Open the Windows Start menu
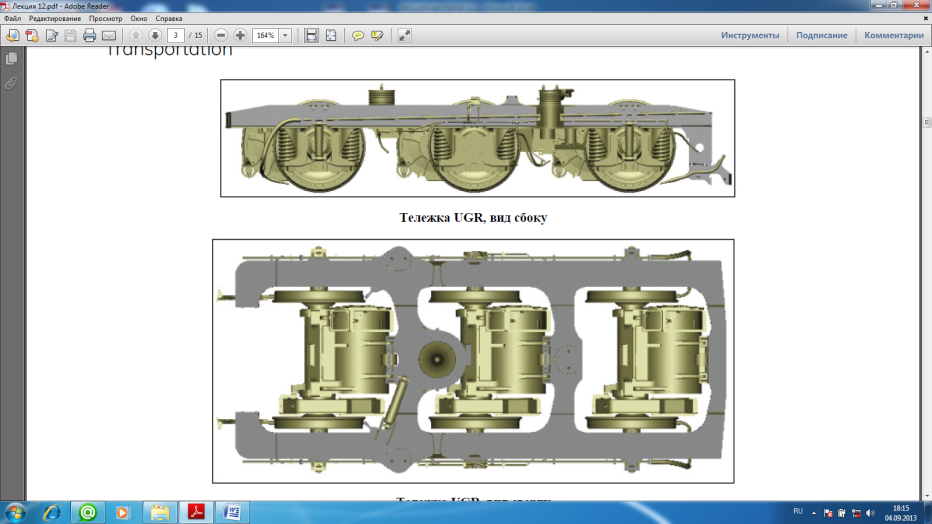The height and width of the screenshot is (524, 932). [x=15, y=512]
